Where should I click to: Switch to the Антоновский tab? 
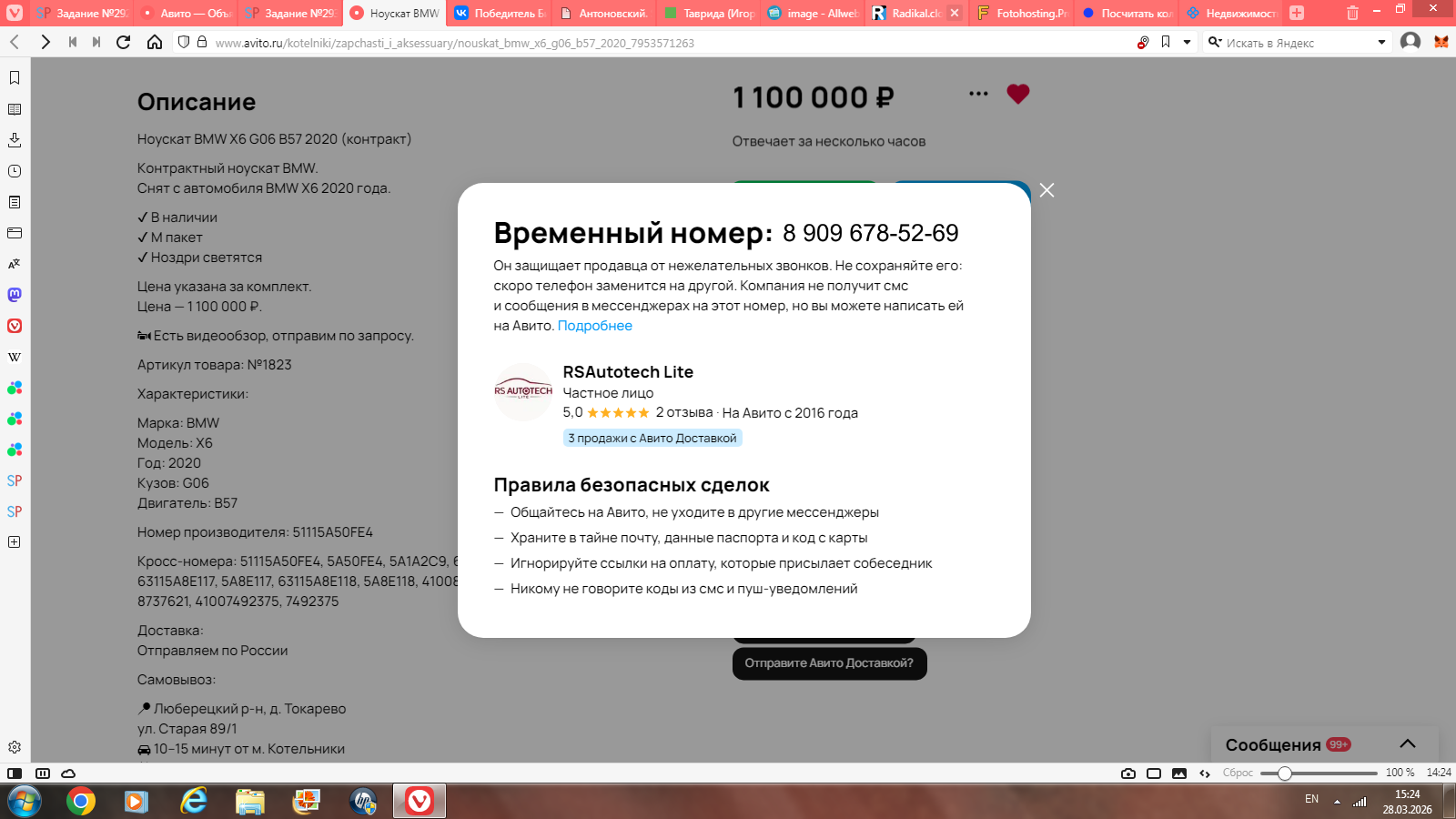pyautogui.click(x=604, y=13)
